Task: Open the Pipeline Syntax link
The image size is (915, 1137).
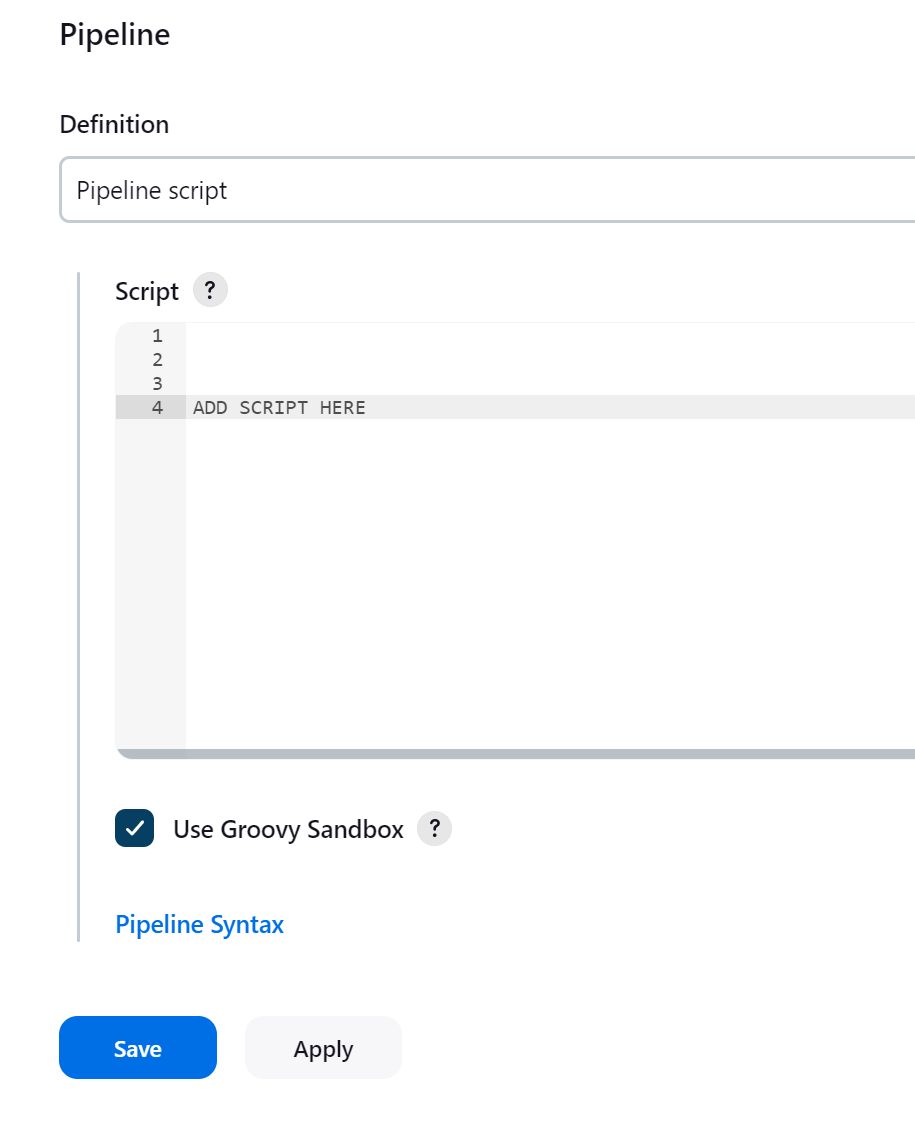Action: coord(200,924)
